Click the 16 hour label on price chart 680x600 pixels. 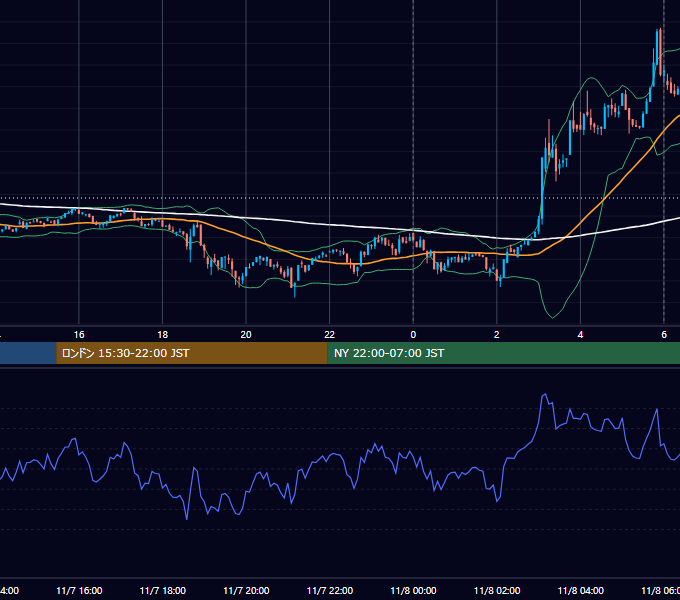pos(79,335)
